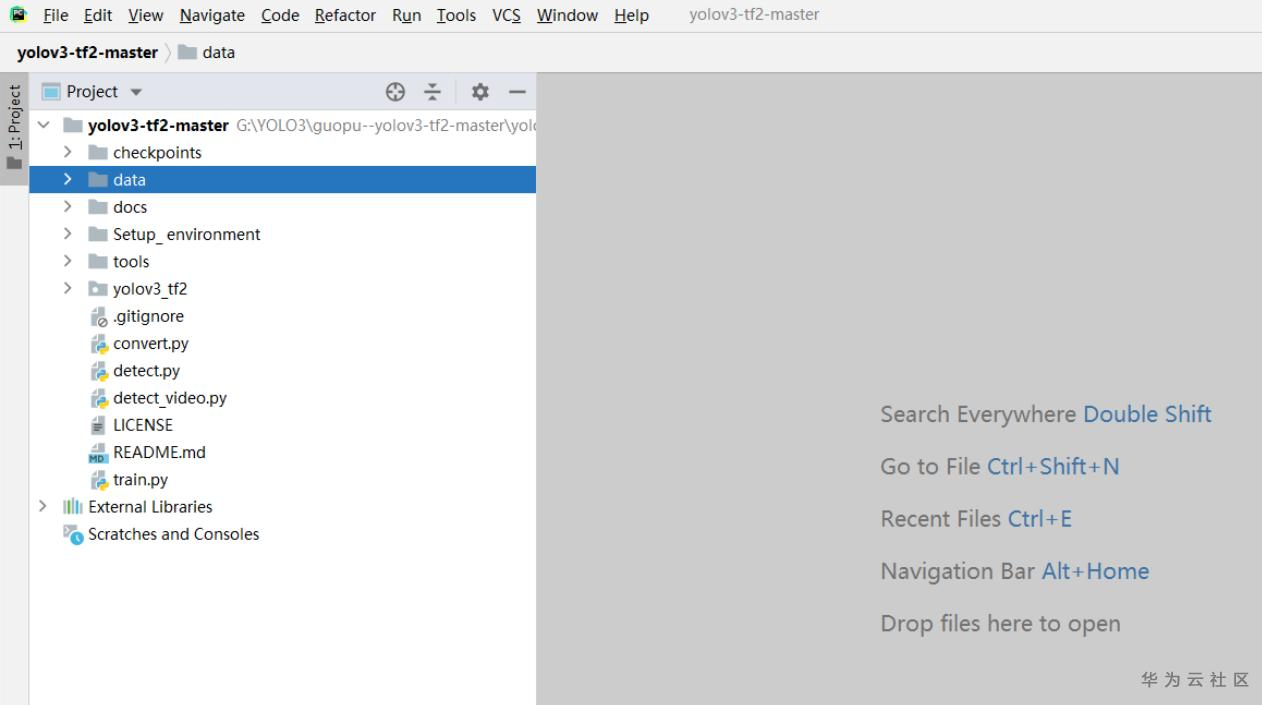Hide the Project tool window with minus icon

pos(517,92)
